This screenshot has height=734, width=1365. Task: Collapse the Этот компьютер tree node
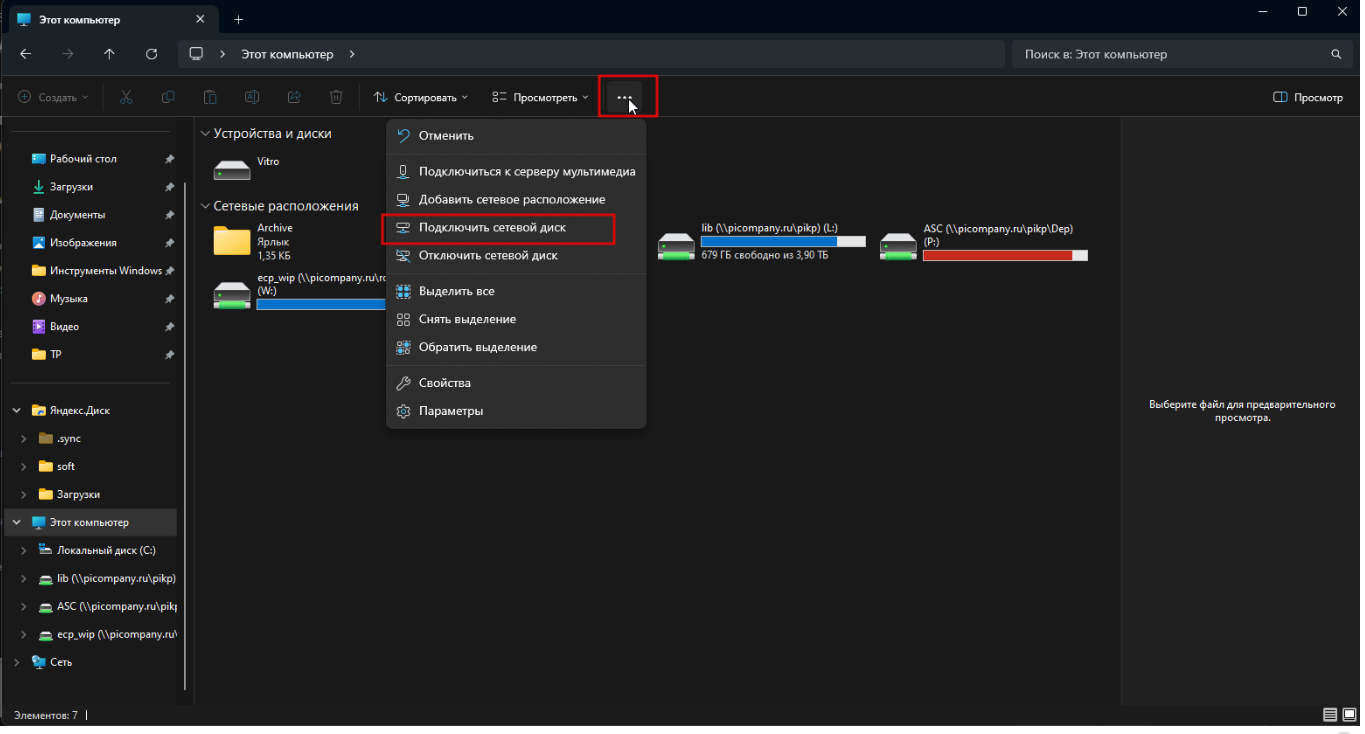[17, 523]
